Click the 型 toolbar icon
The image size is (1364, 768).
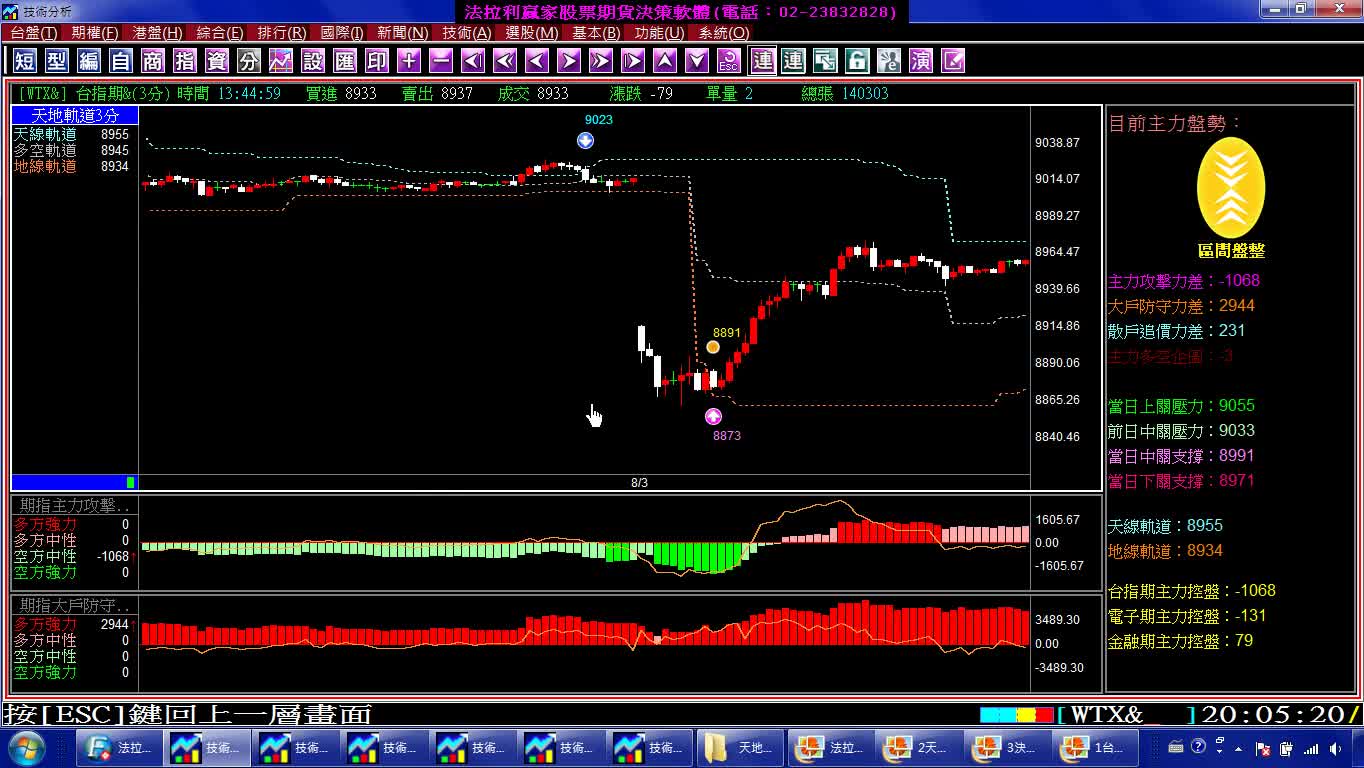(x=57, y=61)
